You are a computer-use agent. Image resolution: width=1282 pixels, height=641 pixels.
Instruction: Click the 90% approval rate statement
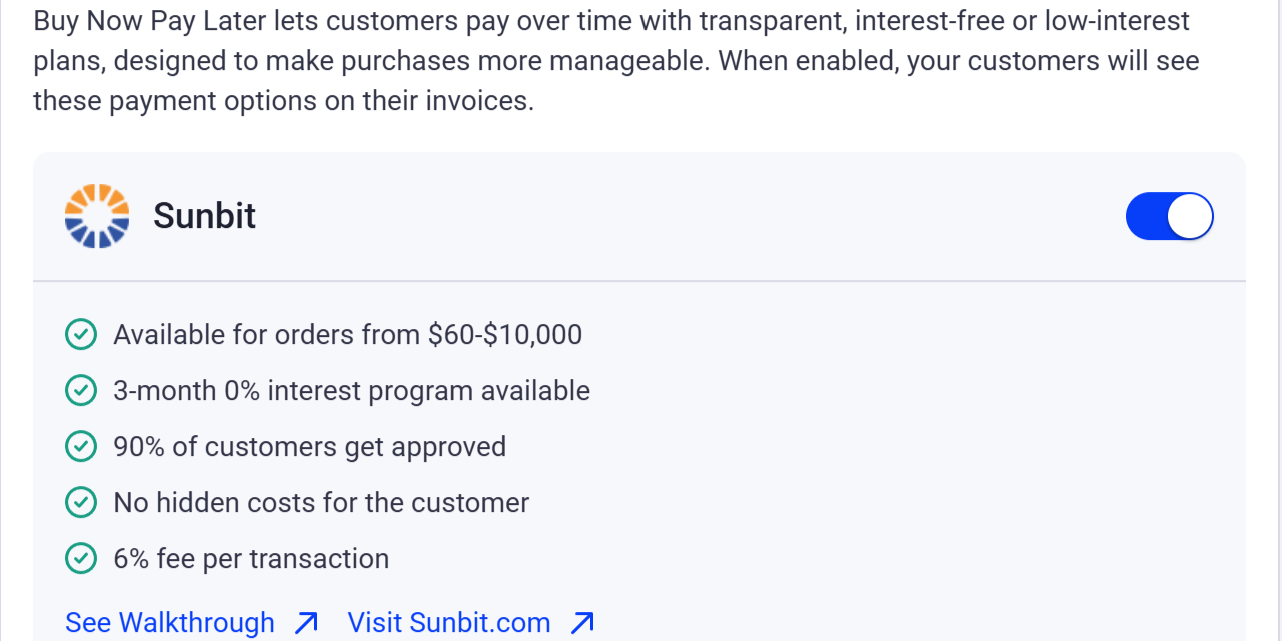(310, 446)
